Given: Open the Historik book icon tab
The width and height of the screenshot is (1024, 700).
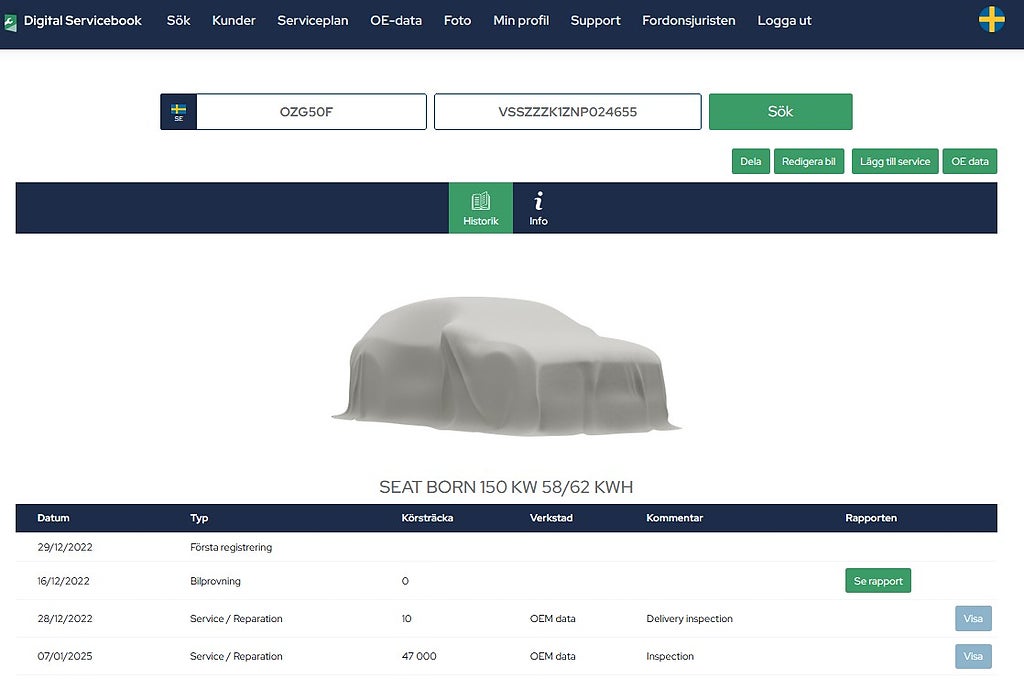Looking at the screenshot, I should (x=480, y=208).
